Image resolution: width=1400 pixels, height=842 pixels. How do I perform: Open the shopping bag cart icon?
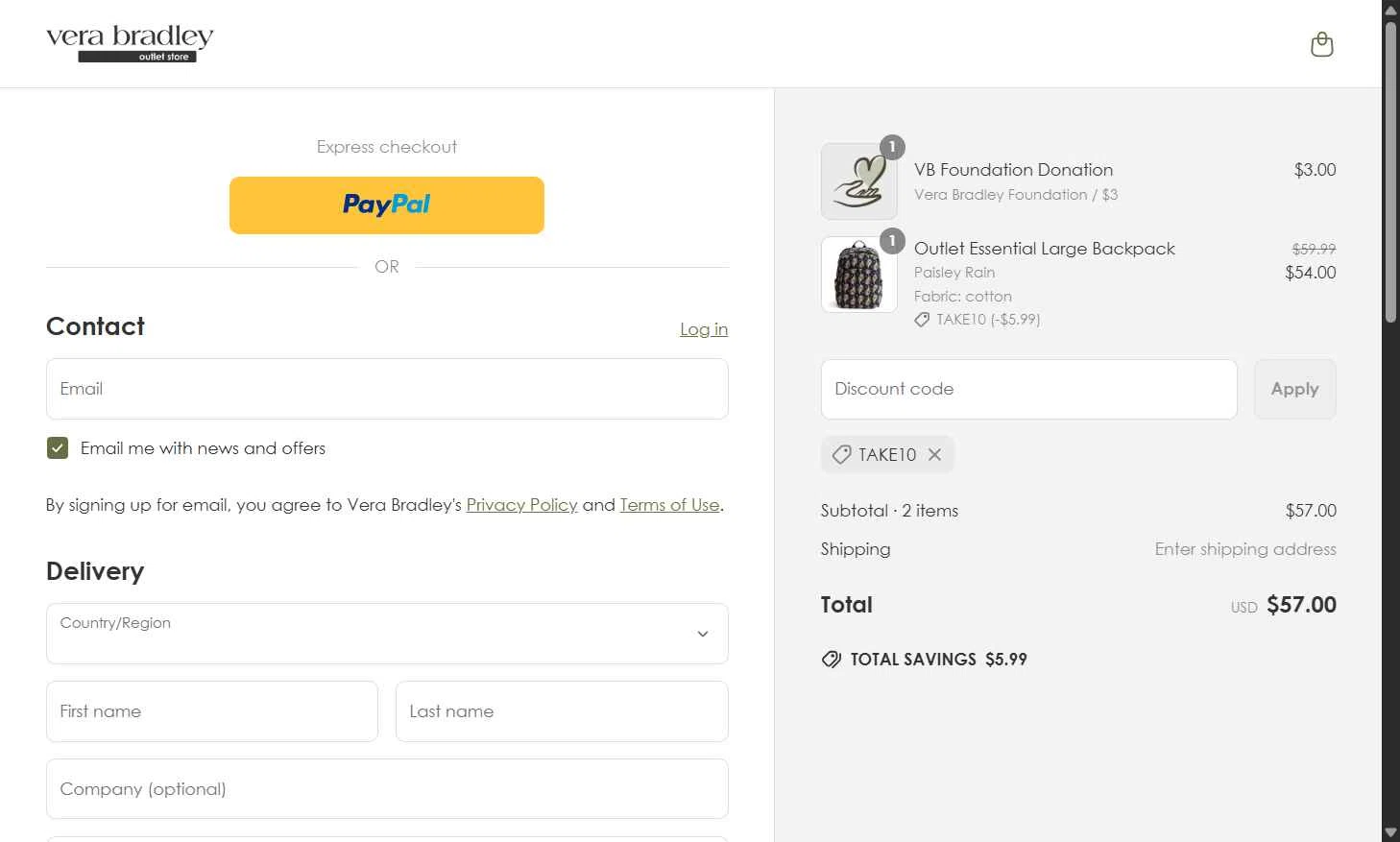pyautogui.click(x=1321, y=44)
